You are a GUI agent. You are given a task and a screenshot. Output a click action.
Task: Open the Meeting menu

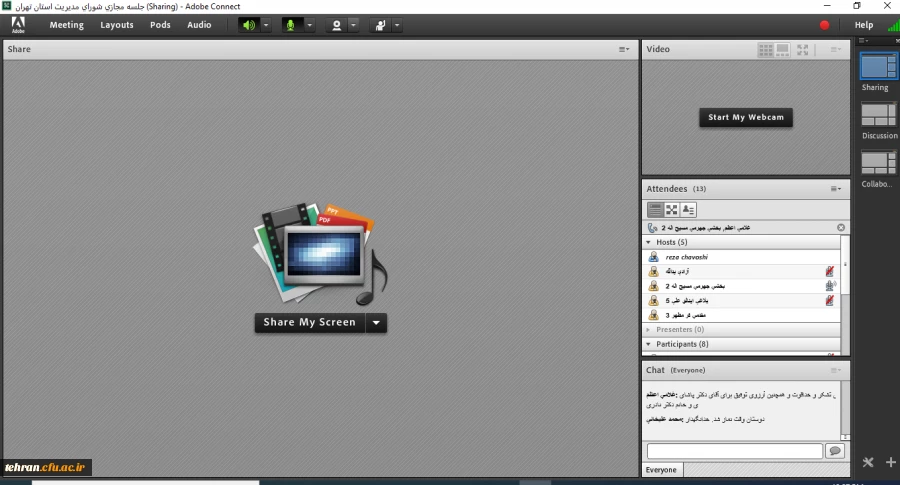(66, 25)
